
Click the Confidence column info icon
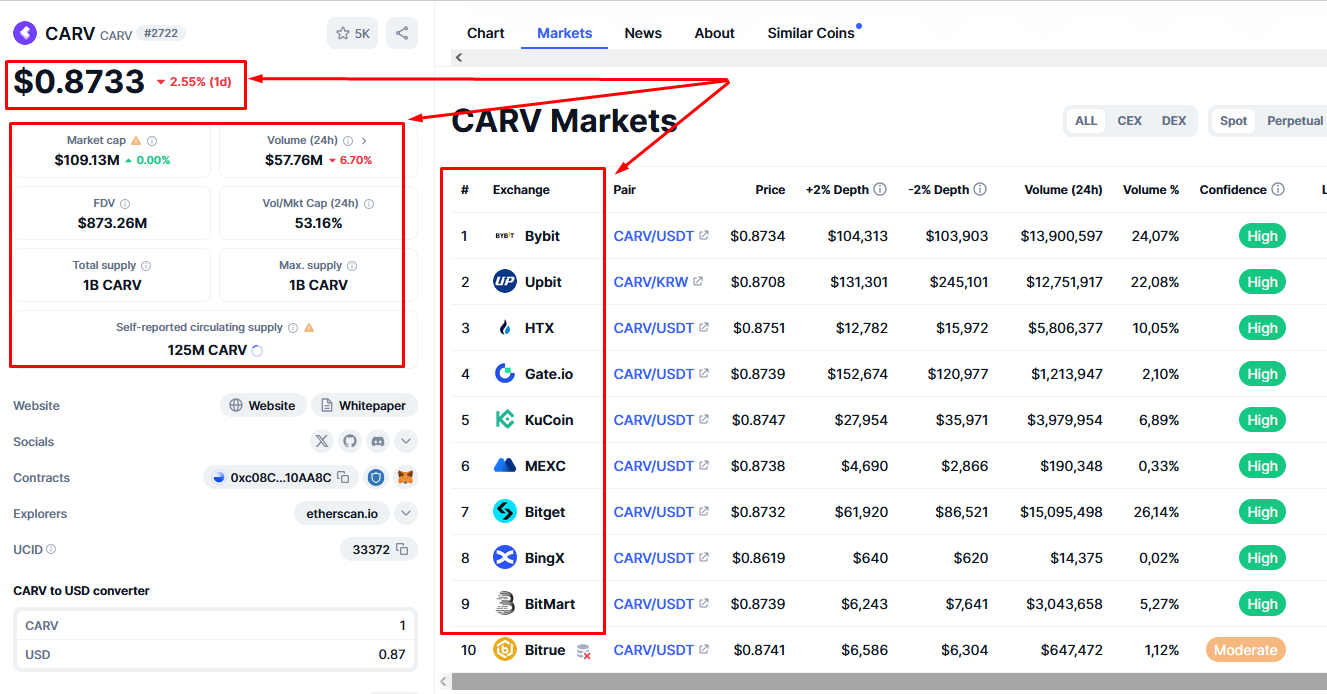[x=1278, y=189]
